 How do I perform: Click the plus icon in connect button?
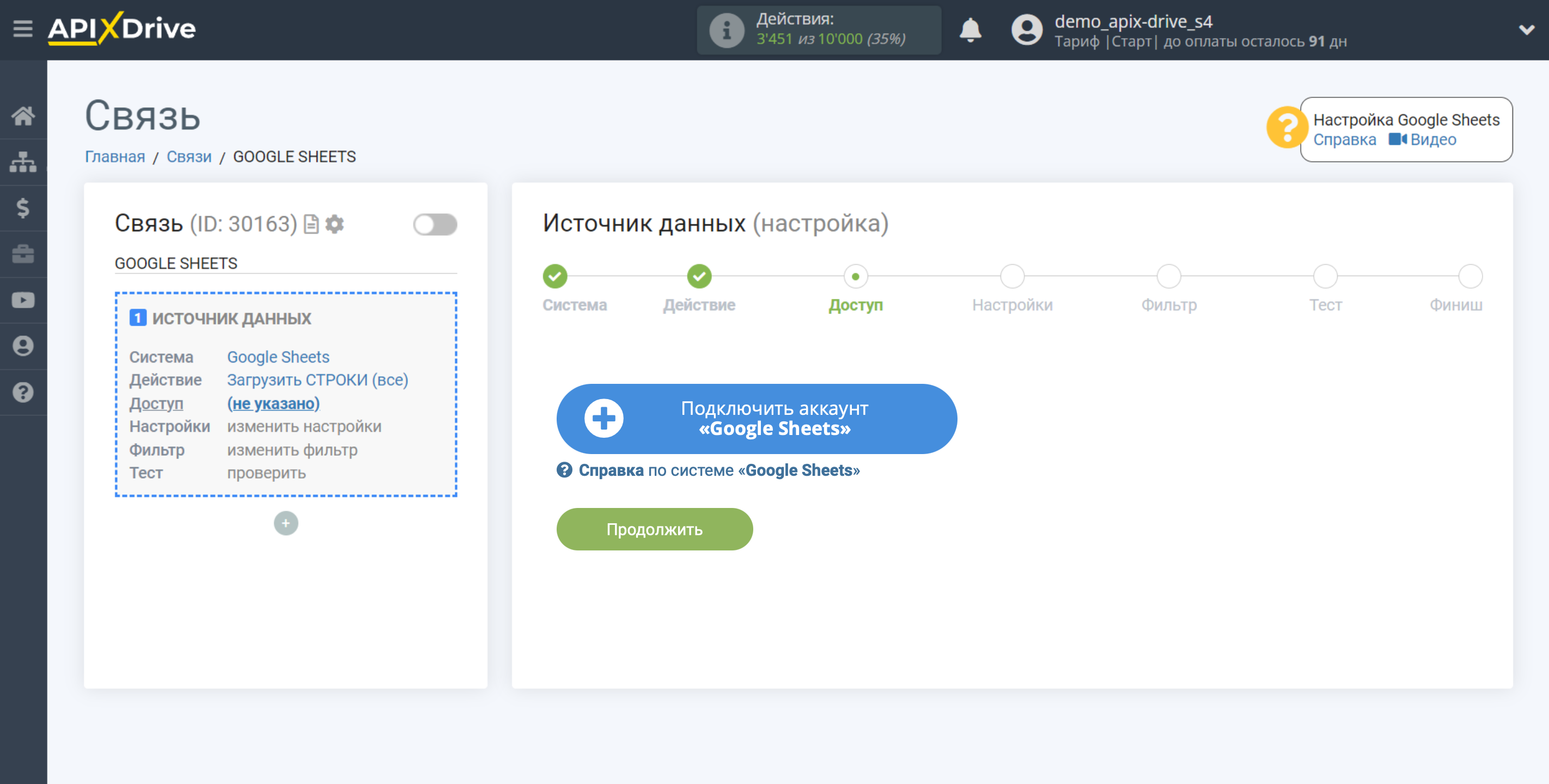[x=603, y=419]
